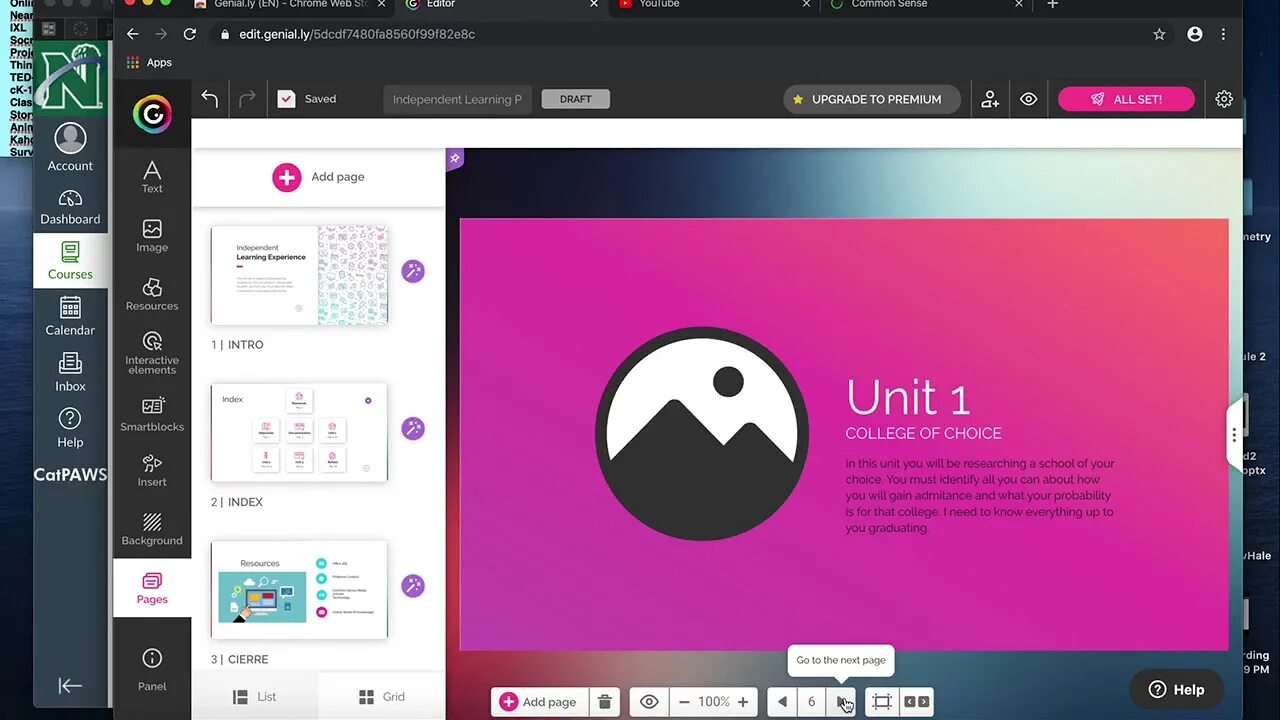Delete current page with trash icon
1280x720 pixels.
tap(604, 702)
